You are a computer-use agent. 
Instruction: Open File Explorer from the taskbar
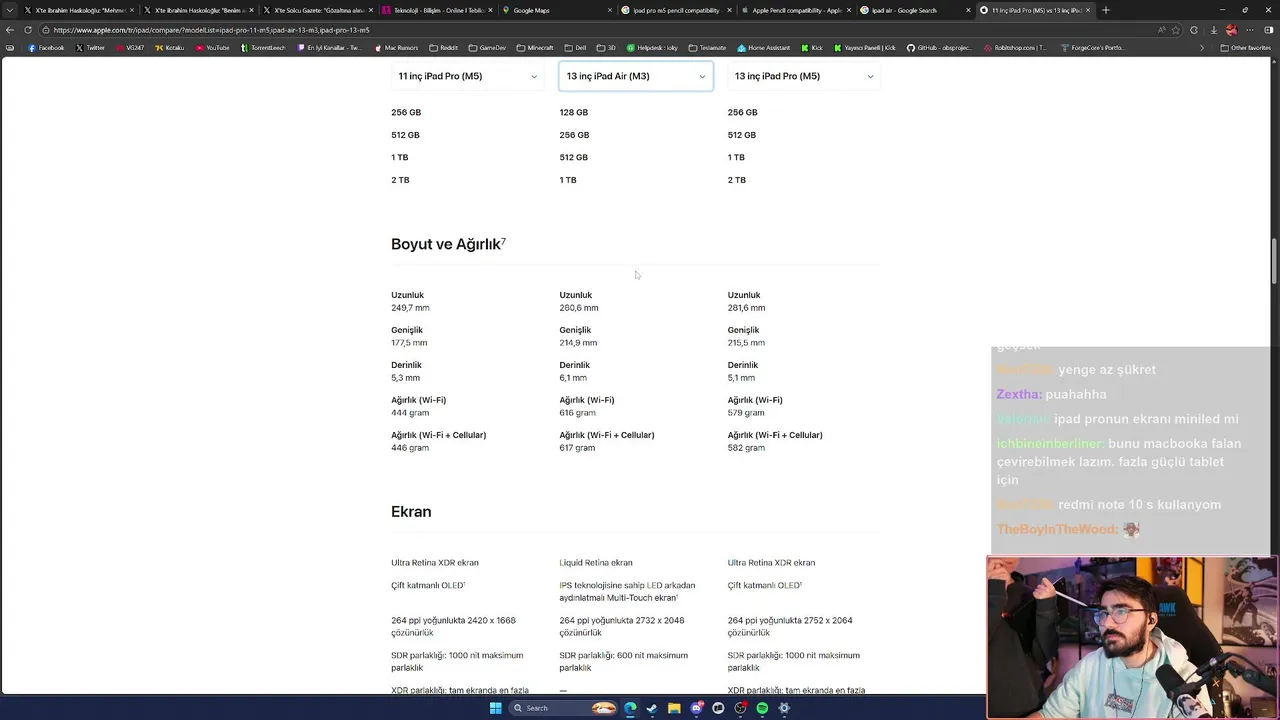coord(674,708)
